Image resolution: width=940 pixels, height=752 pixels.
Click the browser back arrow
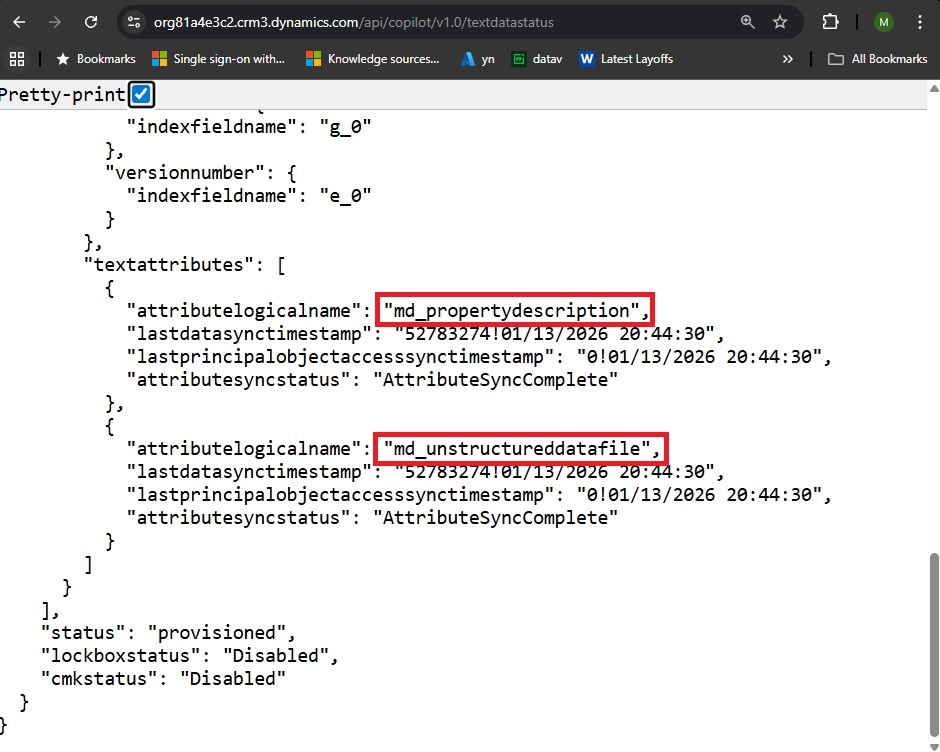coord(19,22)
